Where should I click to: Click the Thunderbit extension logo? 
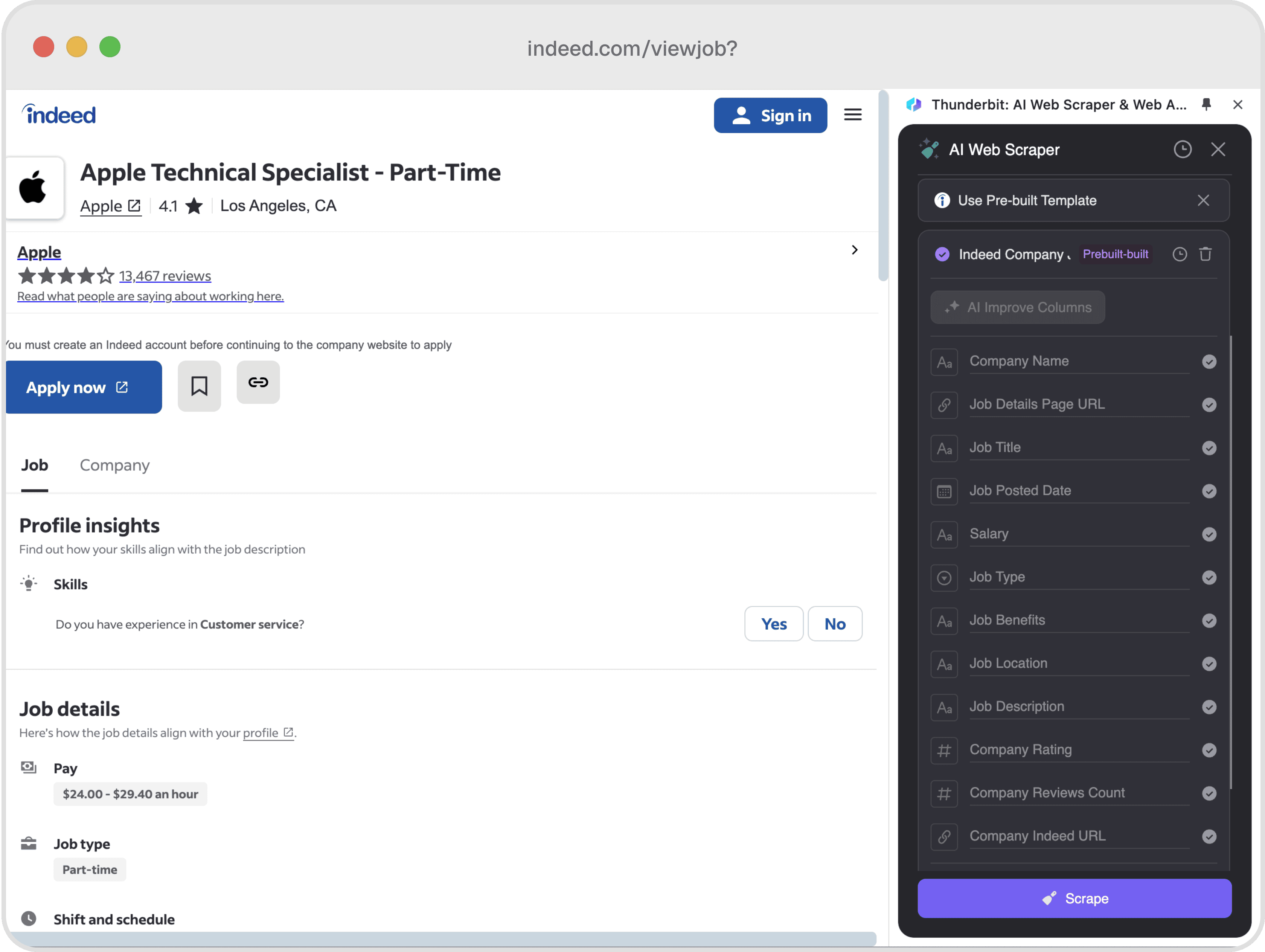tap(914, 104)
